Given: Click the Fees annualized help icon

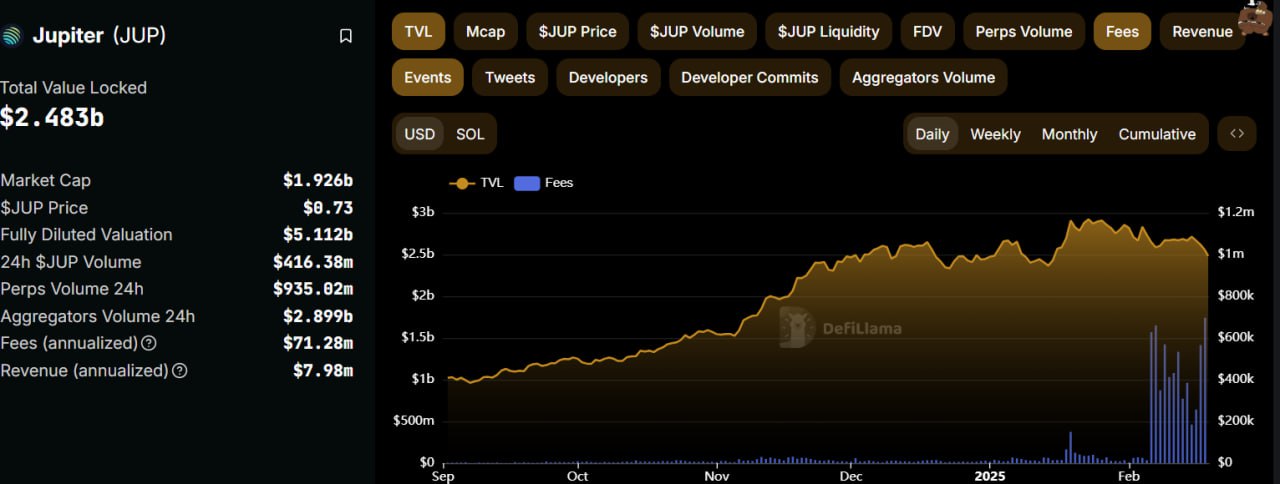Looking at the screenshot, I should click(x=149, y=343).
